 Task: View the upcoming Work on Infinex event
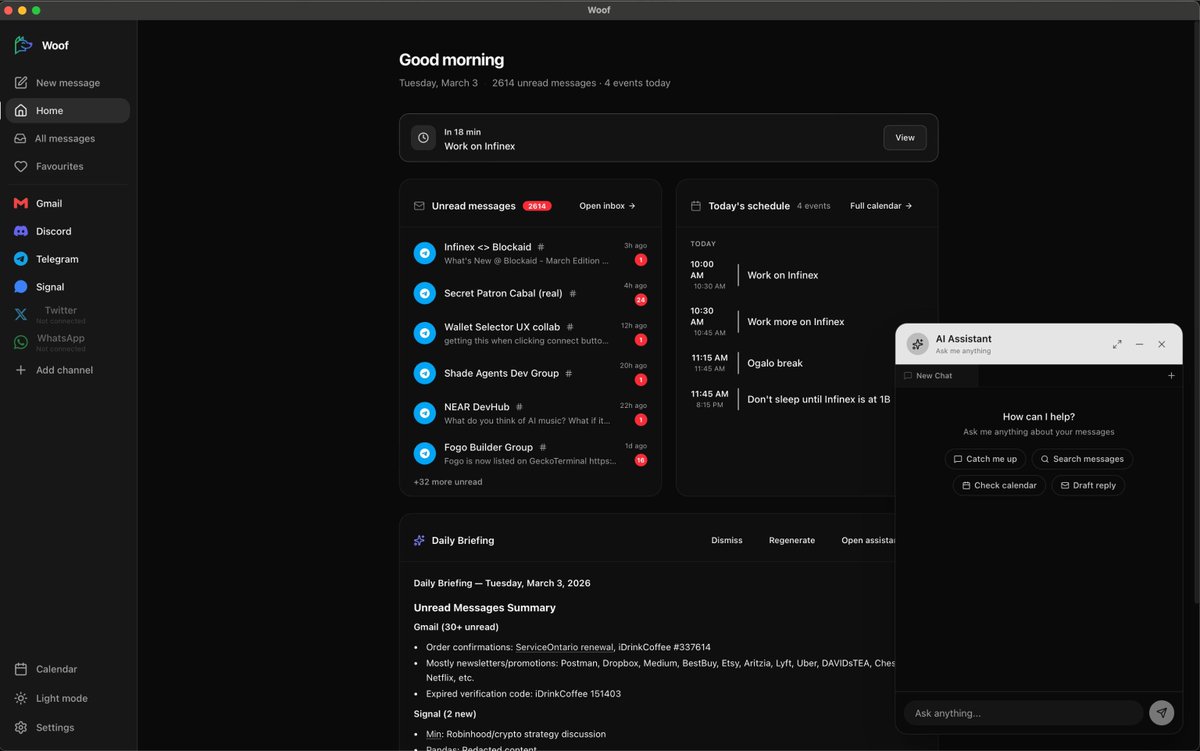click(x=905, y=138)
